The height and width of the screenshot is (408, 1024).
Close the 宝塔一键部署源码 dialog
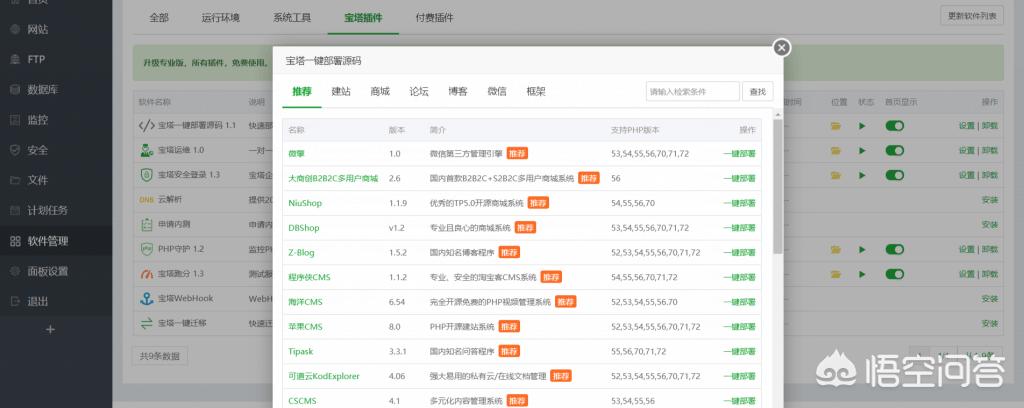coord(781,48)
